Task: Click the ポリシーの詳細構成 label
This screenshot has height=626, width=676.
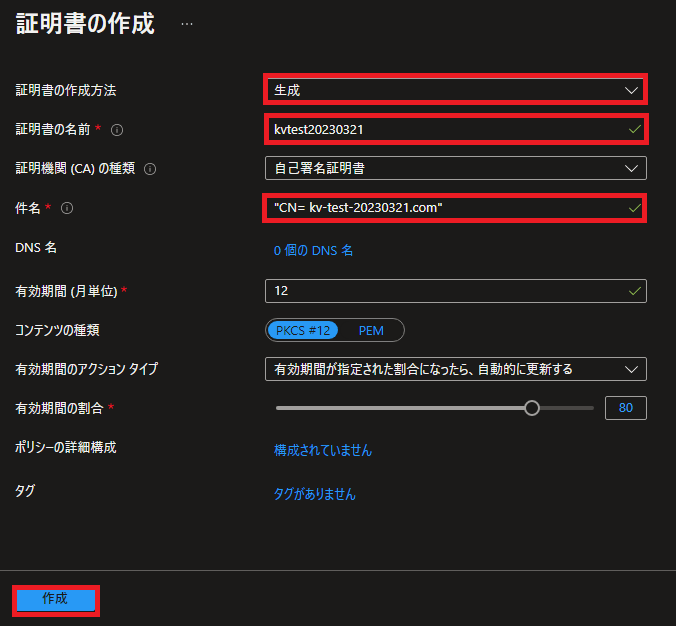Action: tap(66, 448)
